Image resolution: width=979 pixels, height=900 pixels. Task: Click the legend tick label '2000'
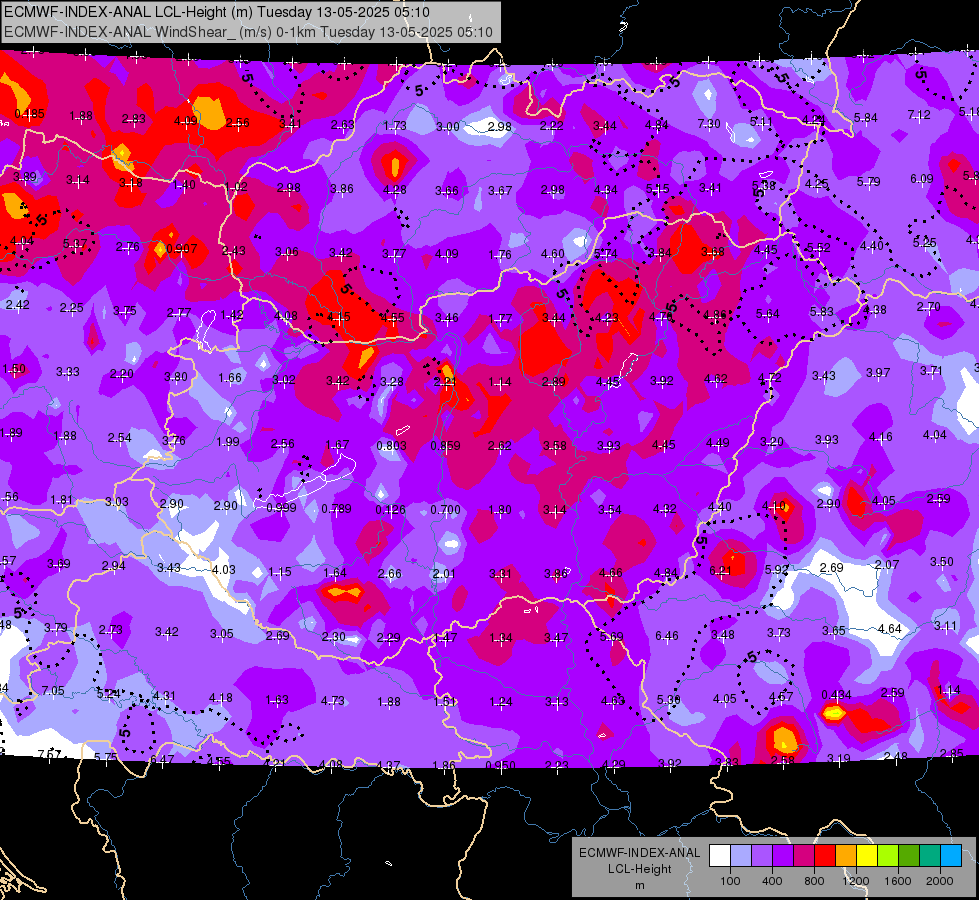940,881
